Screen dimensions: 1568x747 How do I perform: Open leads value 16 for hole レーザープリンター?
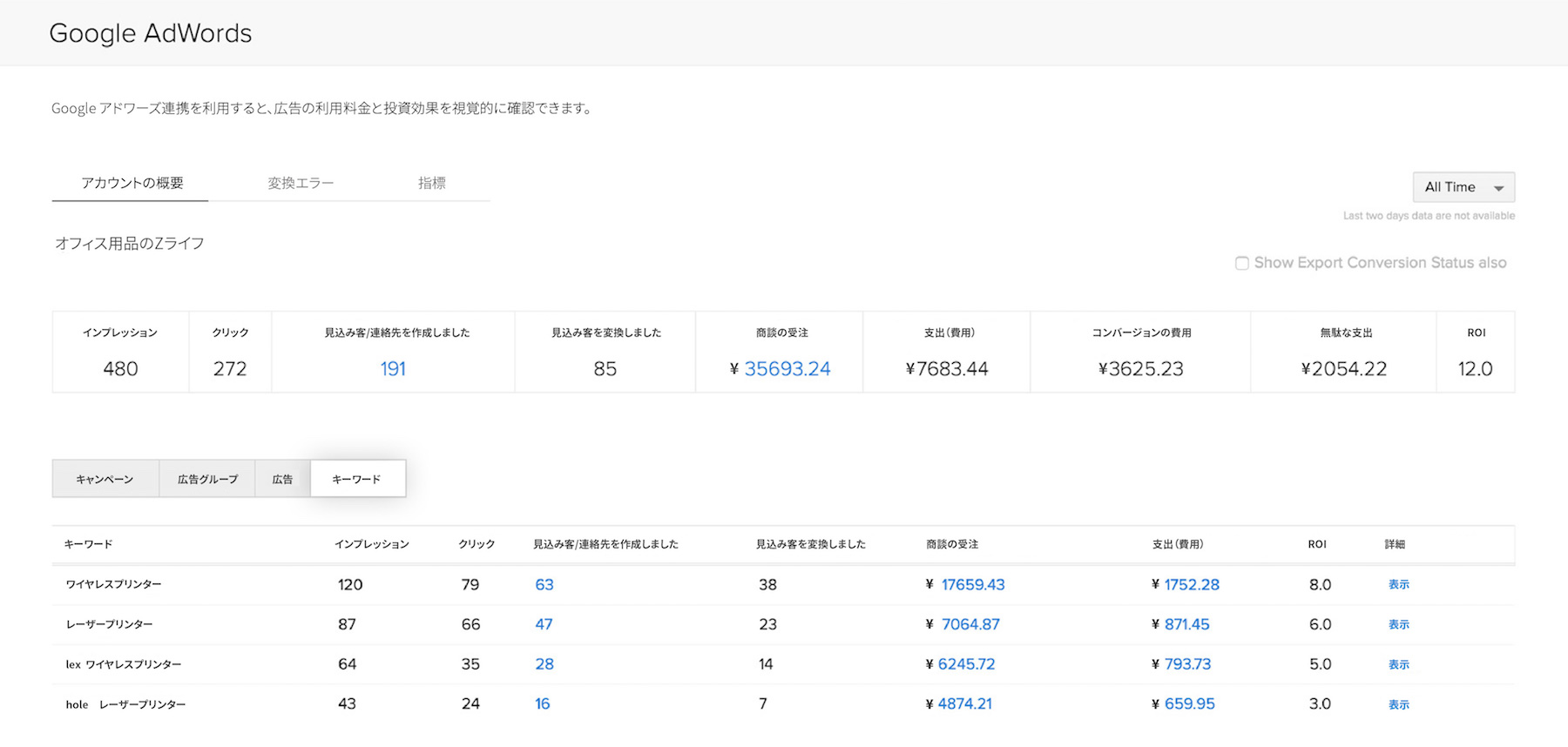point(543,703)
